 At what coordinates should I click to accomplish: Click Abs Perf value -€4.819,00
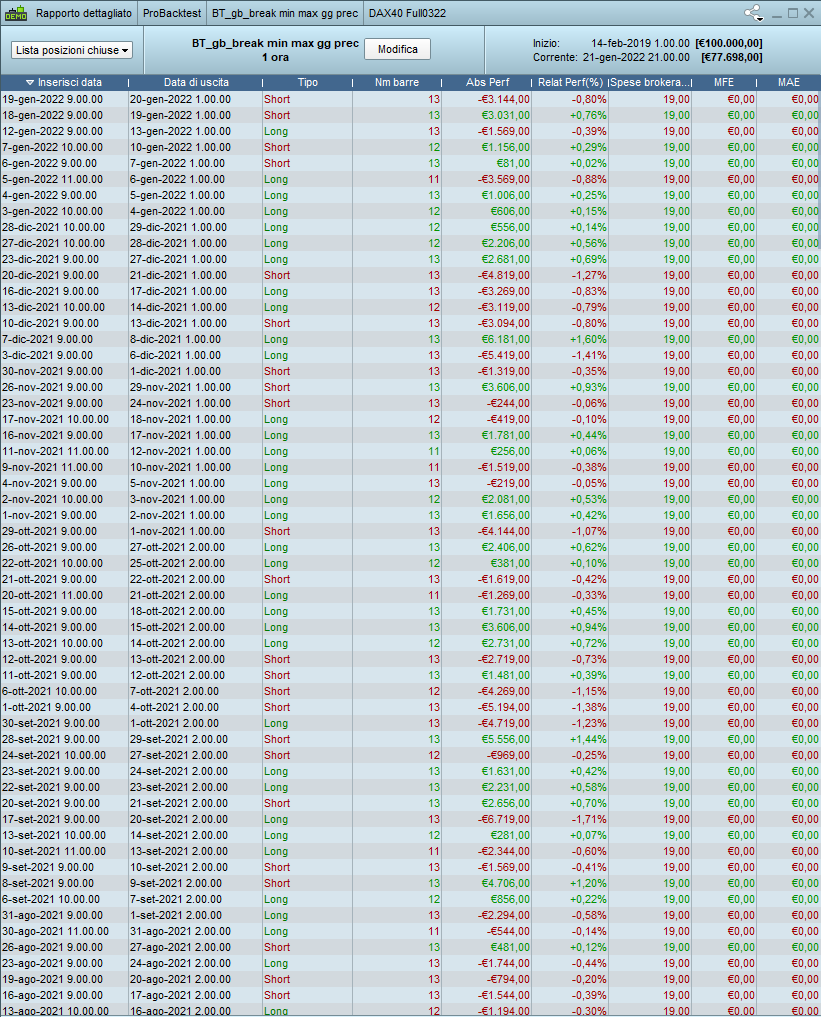pyautogui.click(x=504, y=276)
